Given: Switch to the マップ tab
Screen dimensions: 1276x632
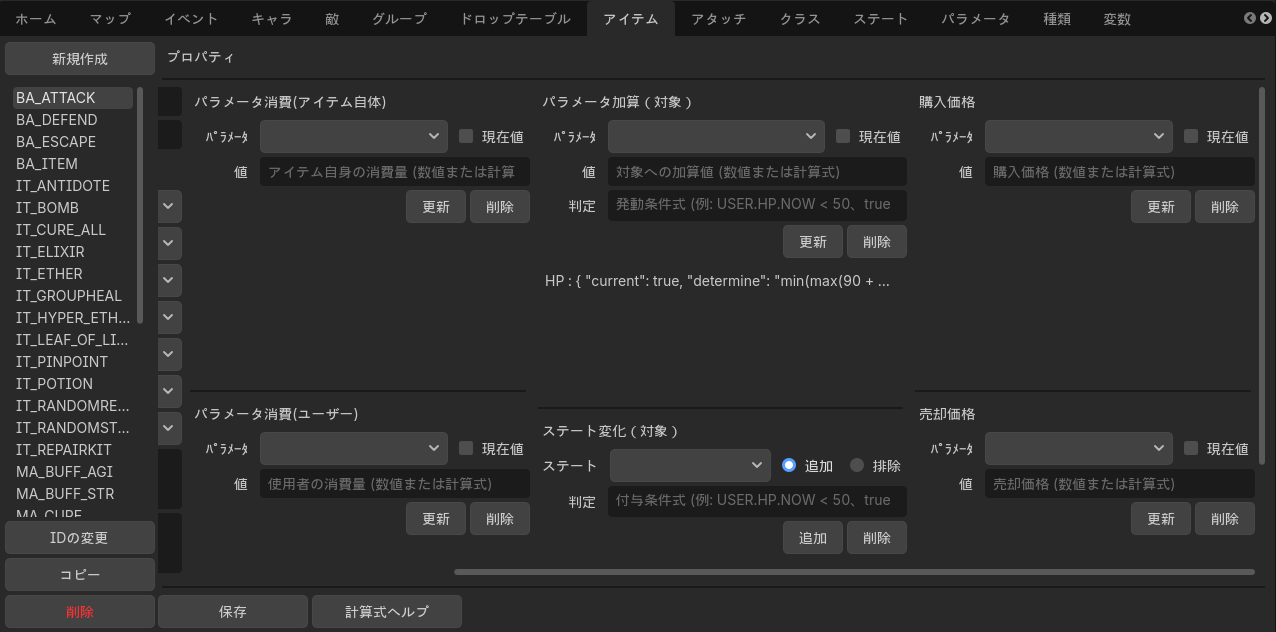Looking at the screenshot, I should click(110, 19).
